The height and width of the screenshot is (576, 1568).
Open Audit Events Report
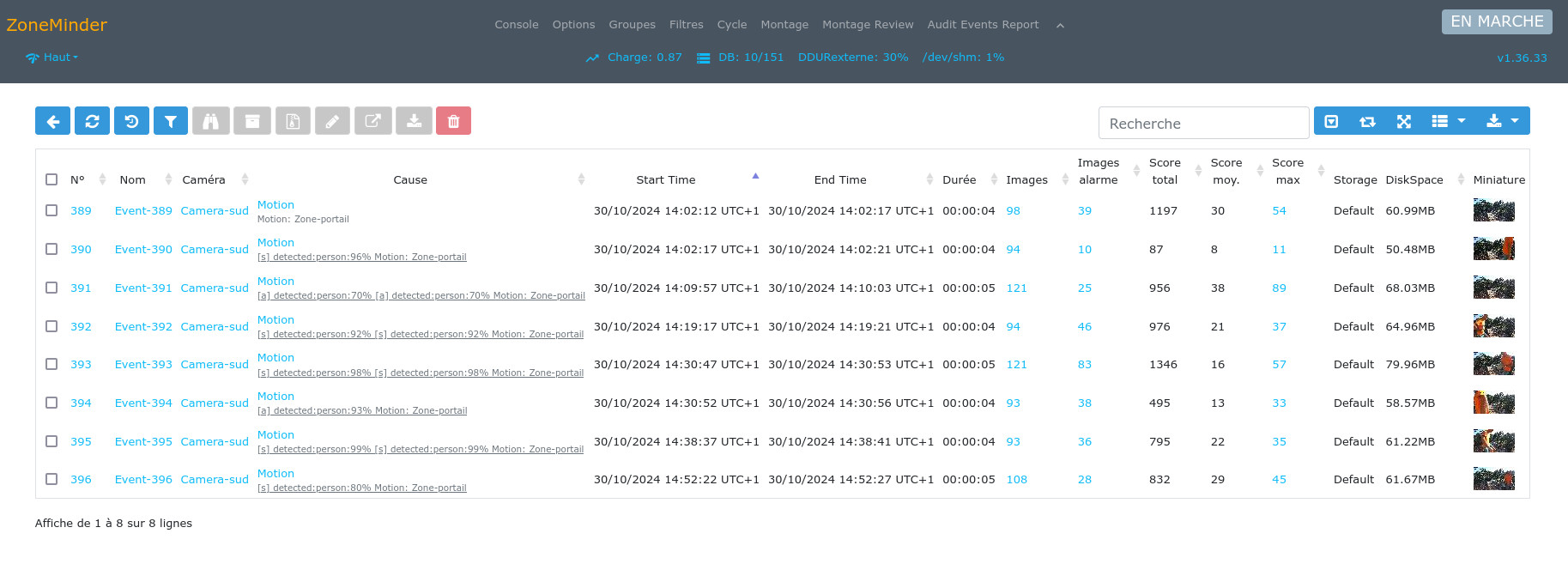(983, 25)
